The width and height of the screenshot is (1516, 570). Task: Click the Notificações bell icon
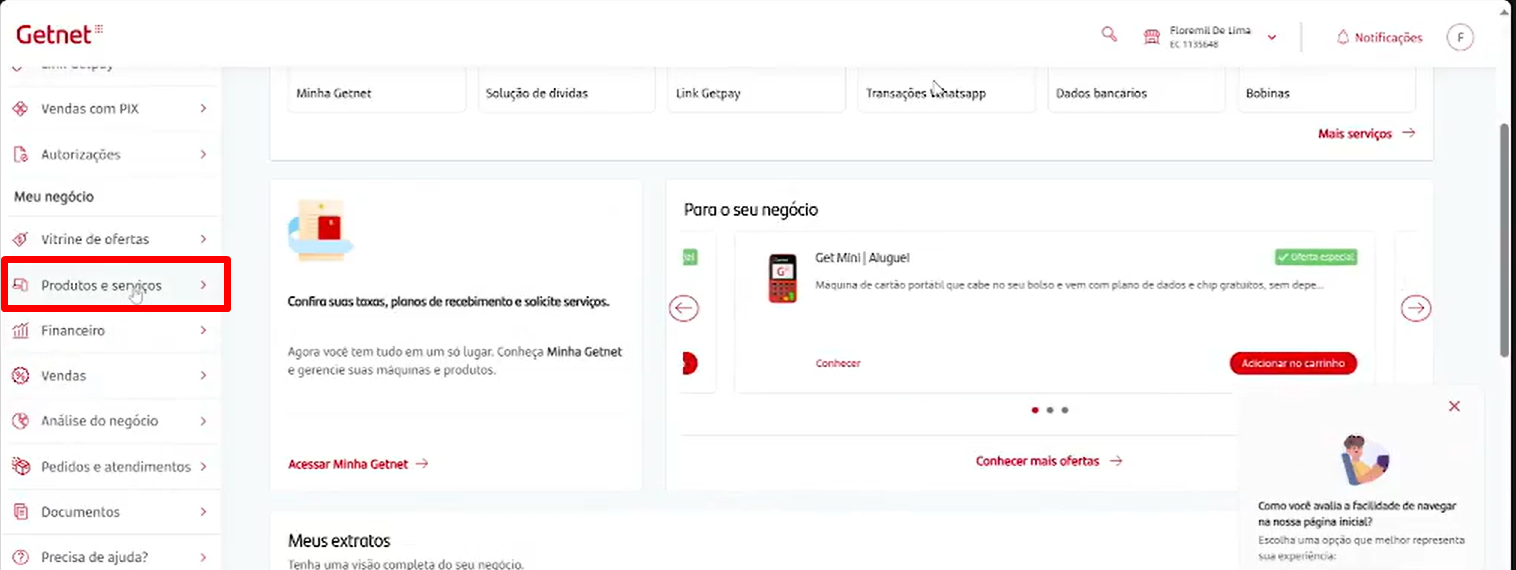click(x=1343, y=37)
